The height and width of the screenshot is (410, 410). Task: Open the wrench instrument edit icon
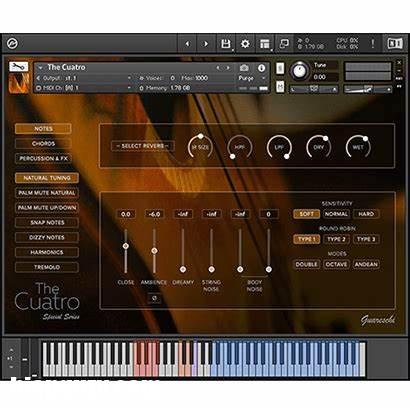18,67
